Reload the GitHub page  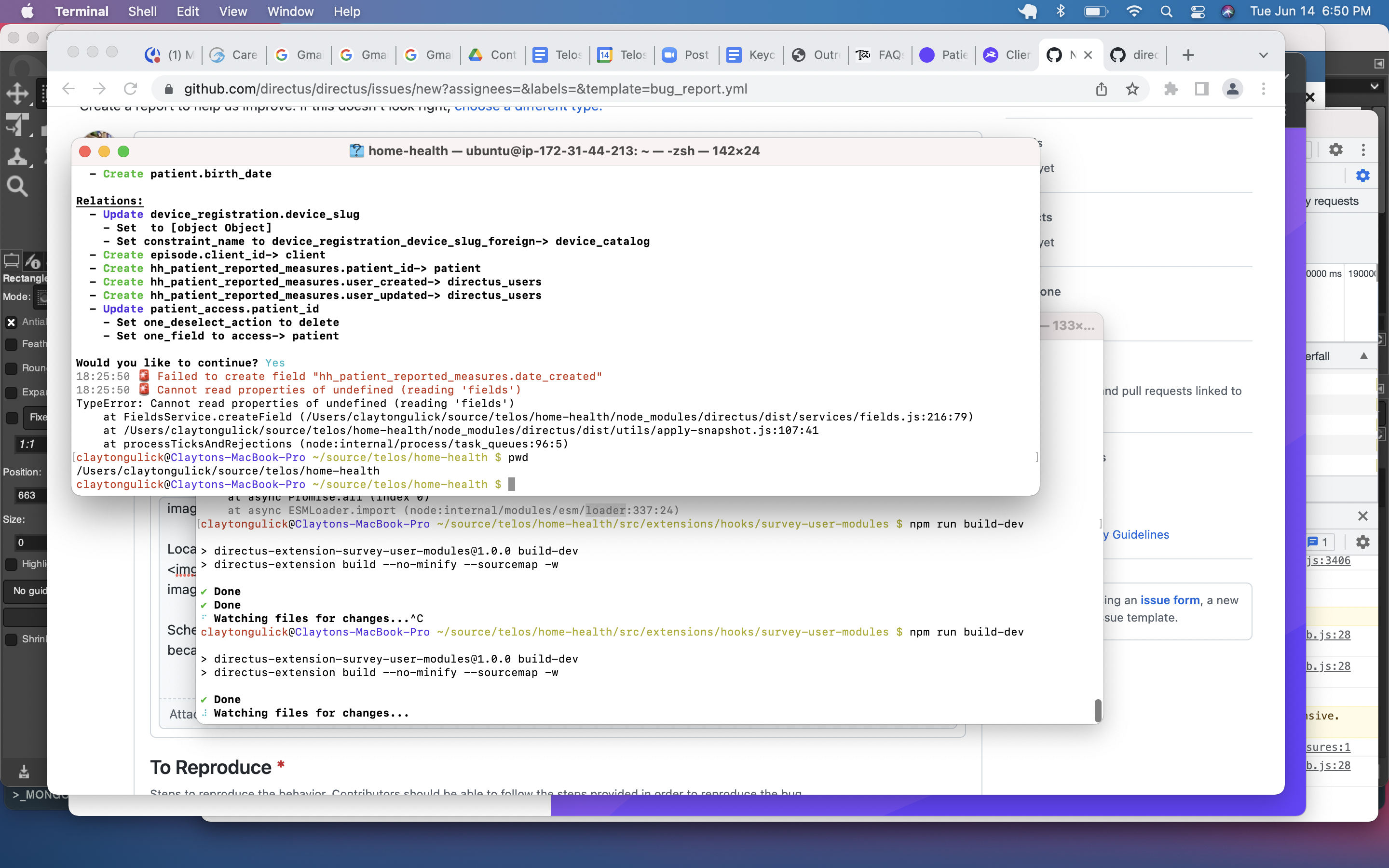pos(130,88)
